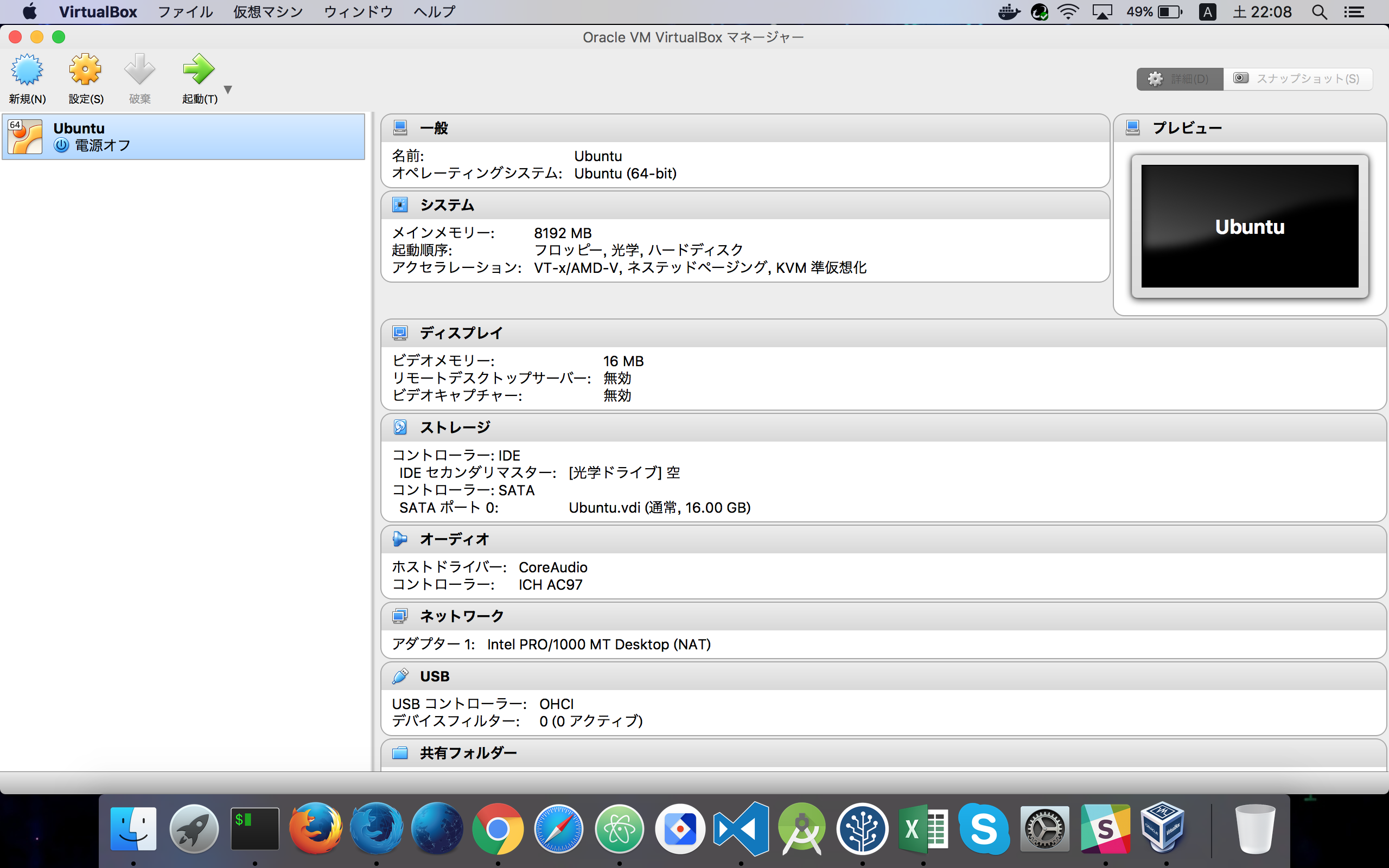This screenshot has width=1389, height=868.
Task: Switch to Snapshots (スナップショット) view toggle
Action: (1297, 79)
